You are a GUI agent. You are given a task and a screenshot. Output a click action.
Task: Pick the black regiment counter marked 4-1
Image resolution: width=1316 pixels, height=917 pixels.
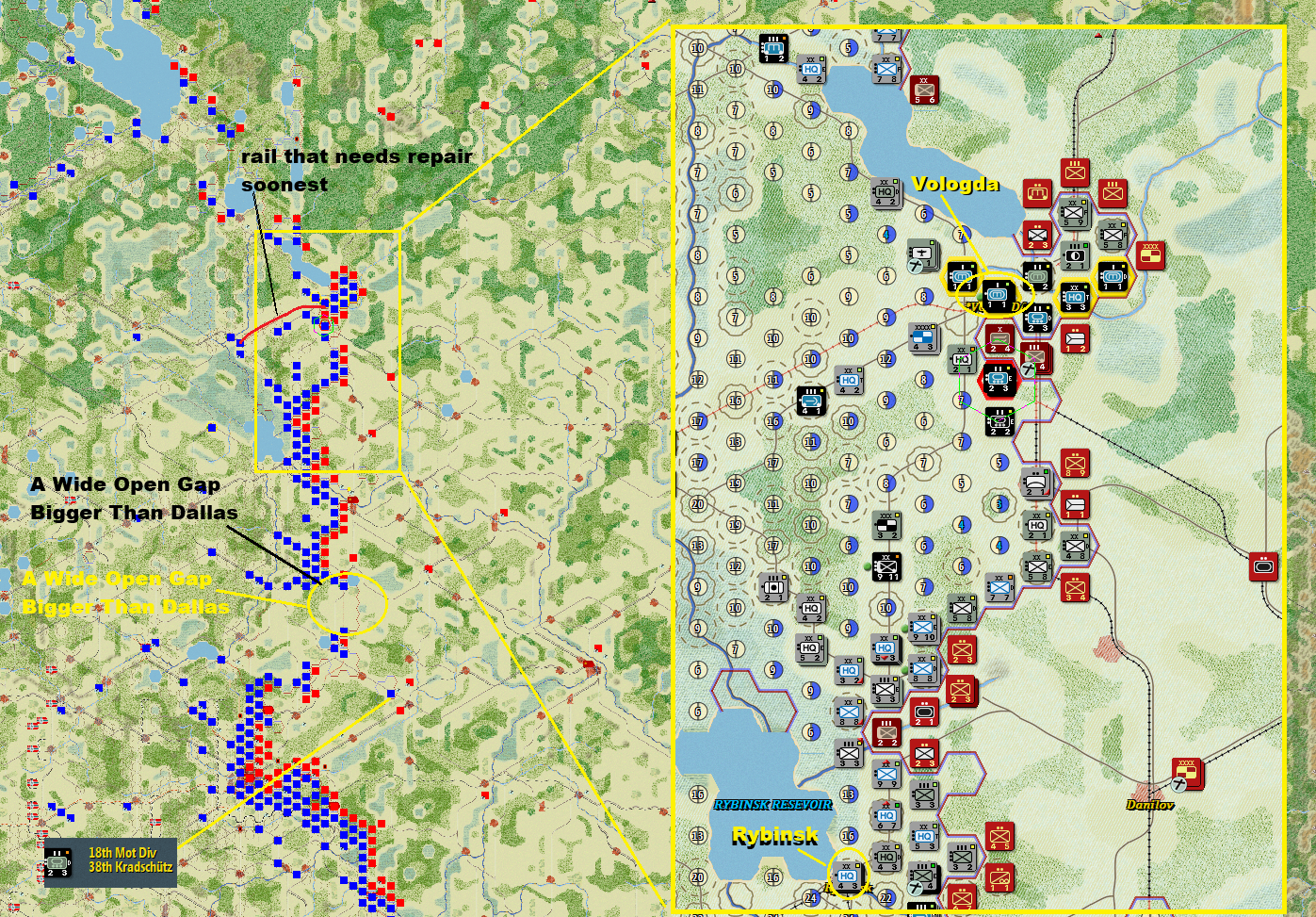811,401
